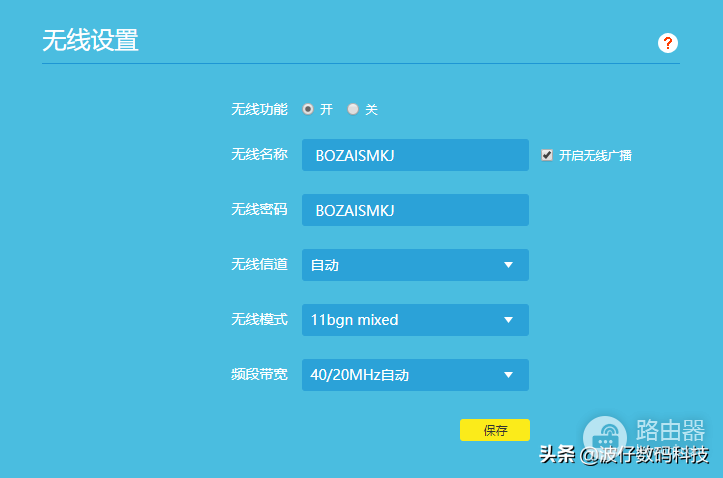723x478 pixels.
Task: Focus the 无线名称 input field
Action: pyautogui.click(x=415, y=155)
